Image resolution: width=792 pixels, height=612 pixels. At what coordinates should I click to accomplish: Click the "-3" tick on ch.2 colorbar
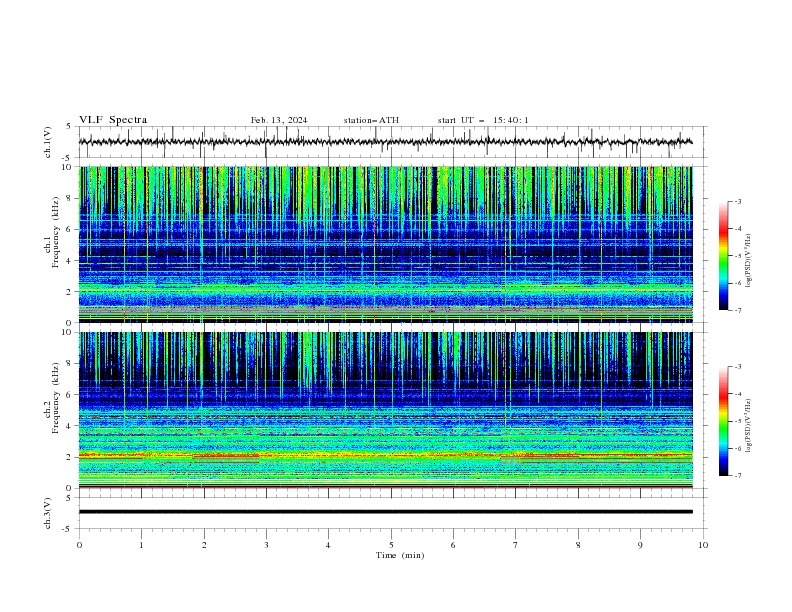[x=737, y=367]
